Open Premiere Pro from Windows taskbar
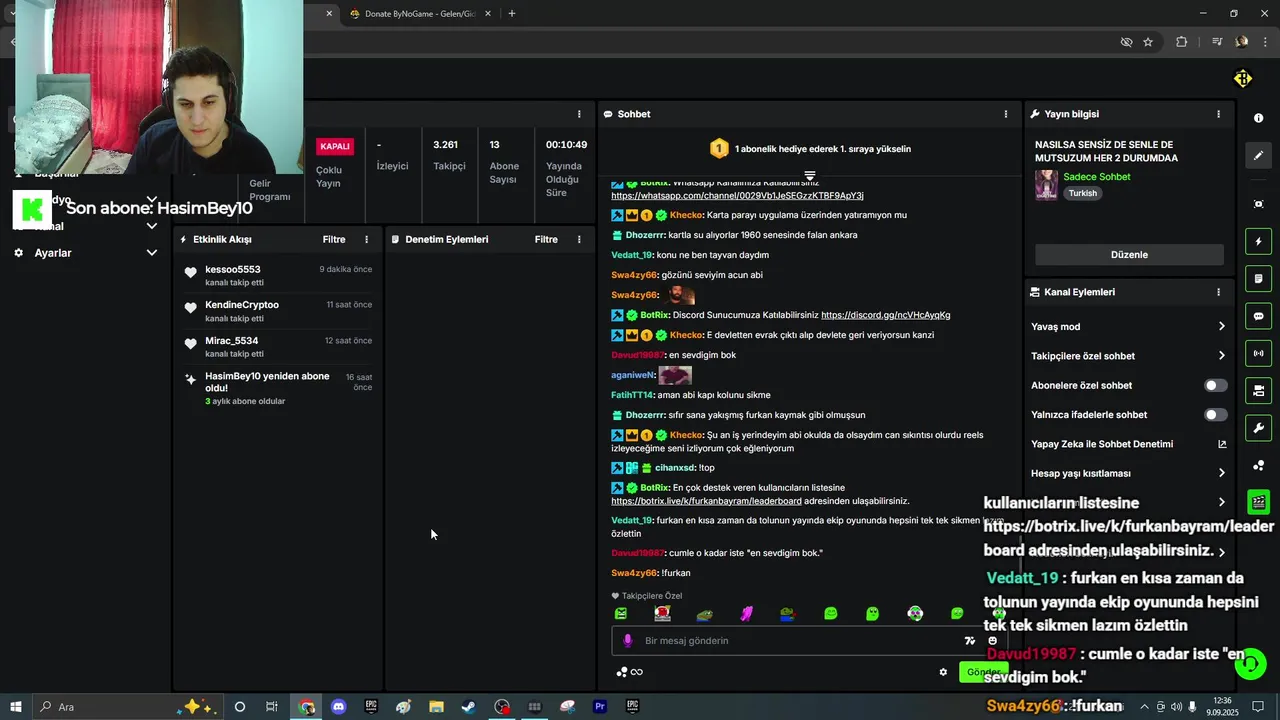Viewport: 1280px width, 720px height. pos(600,707)
